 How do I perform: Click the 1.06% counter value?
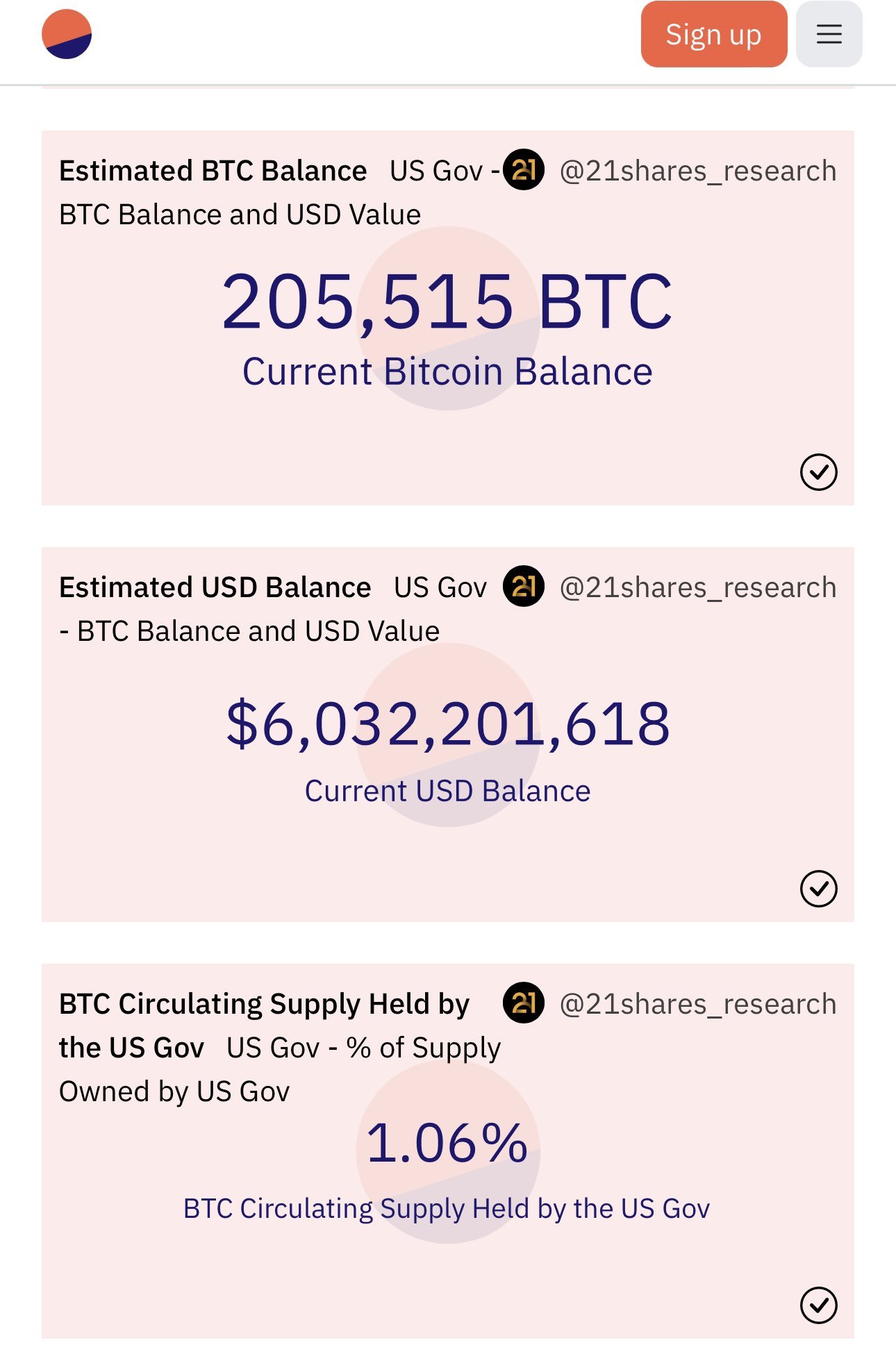pyautogui.click(x=447, y=1143)
